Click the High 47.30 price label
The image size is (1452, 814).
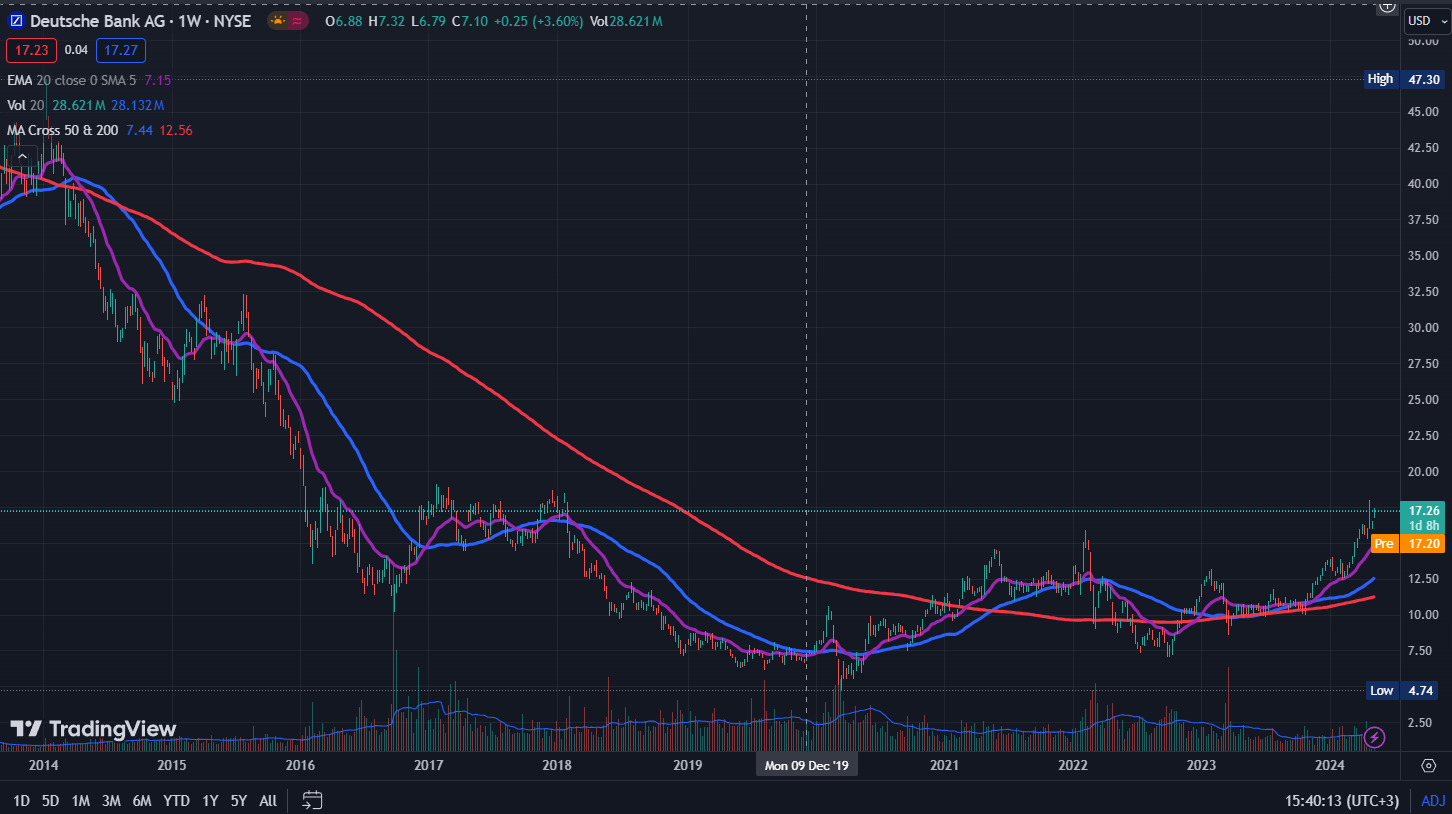pos(1405,79)
